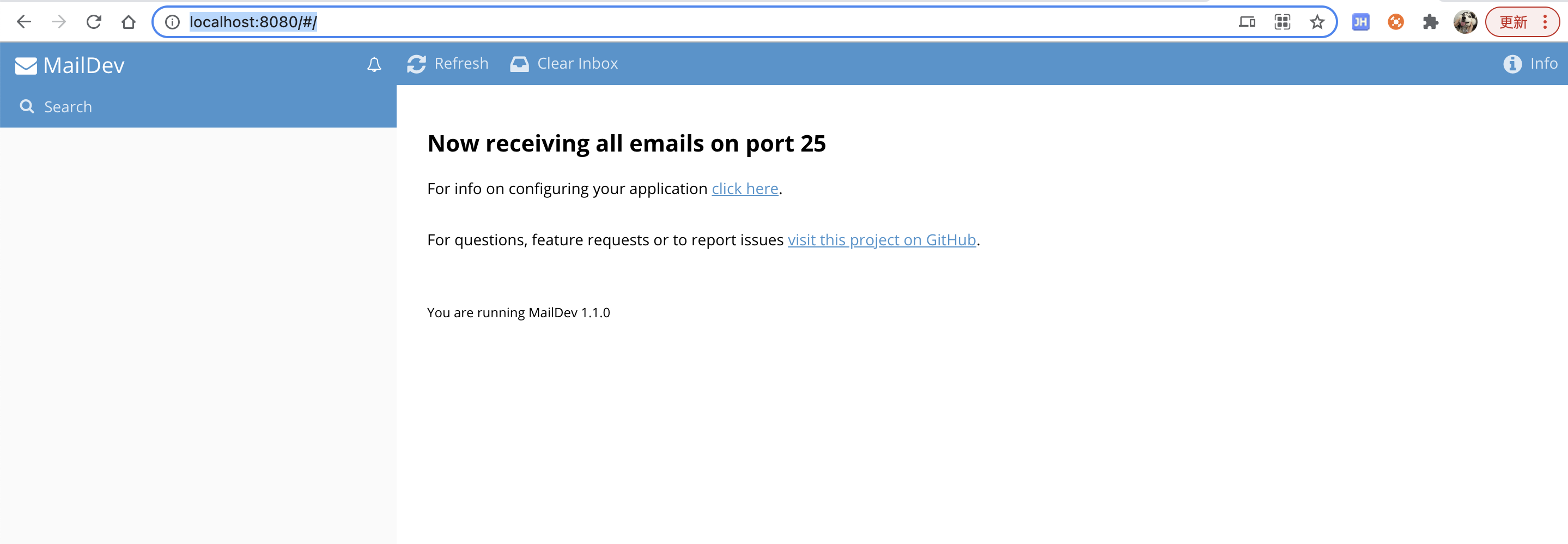Click 'You are running MailDev 1.1.0' text

point(519,312)
